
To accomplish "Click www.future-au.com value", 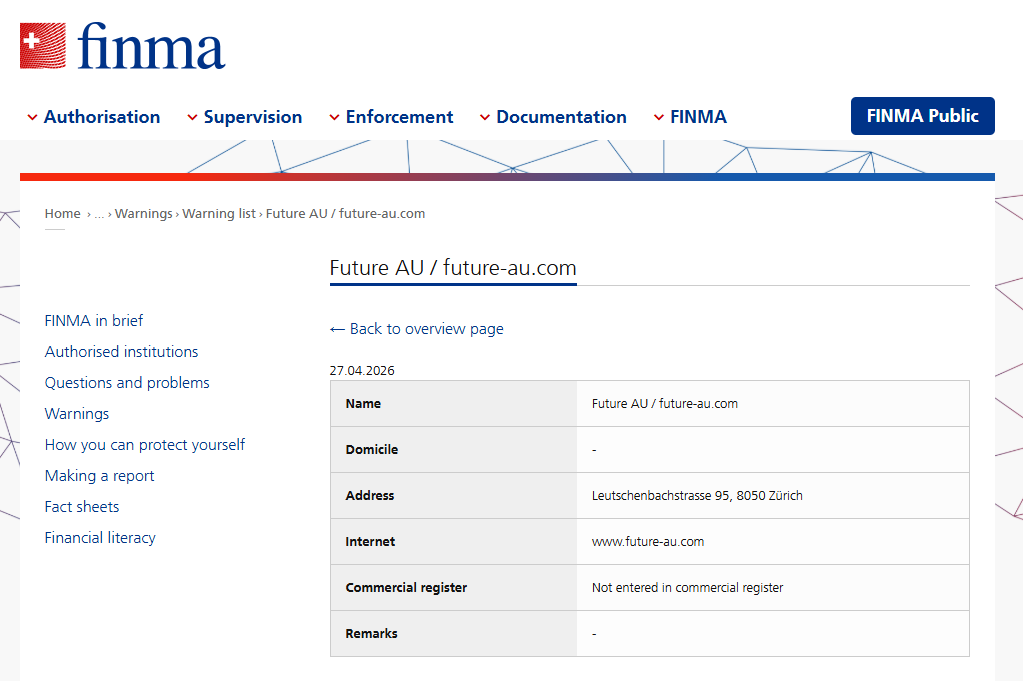I will point(648,541).
